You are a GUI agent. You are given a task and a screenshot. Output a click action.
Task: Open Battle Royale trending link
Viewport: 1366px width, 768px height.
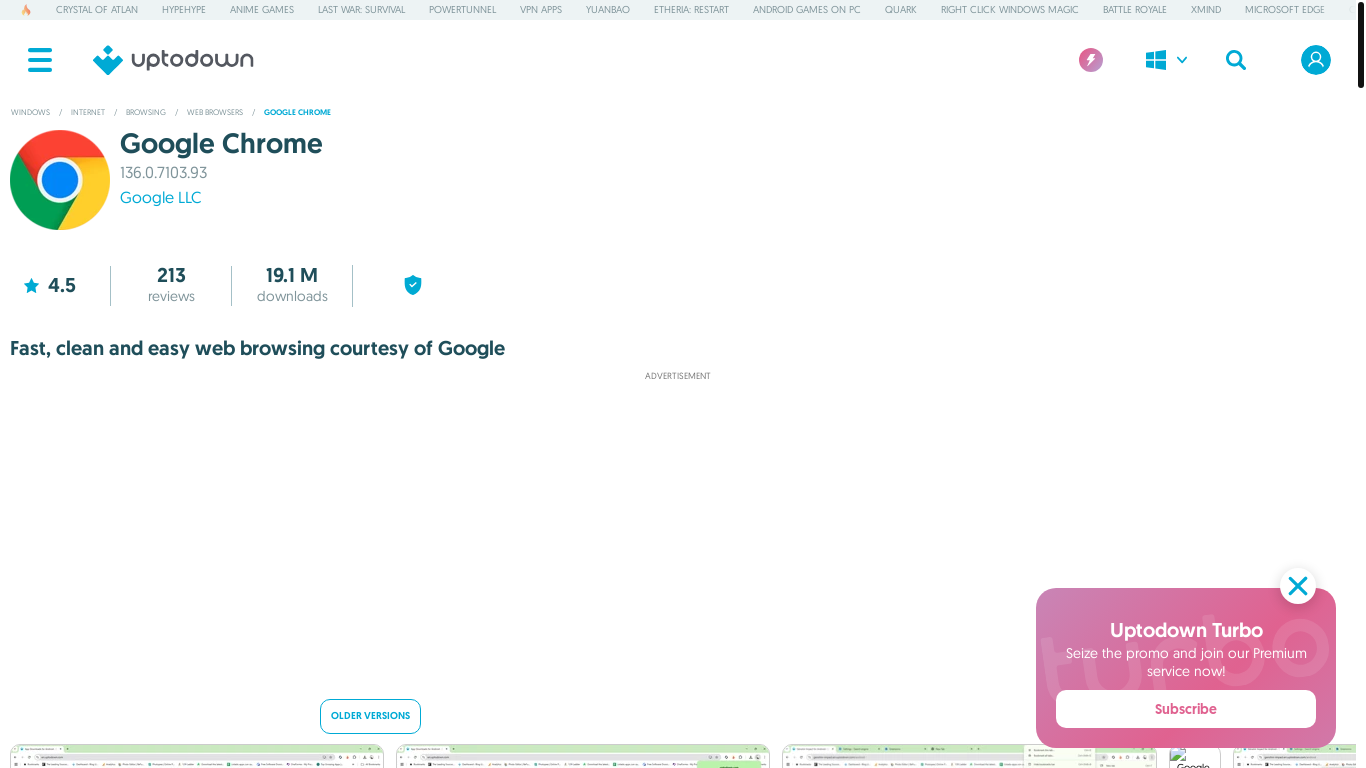pos(1135,10)
